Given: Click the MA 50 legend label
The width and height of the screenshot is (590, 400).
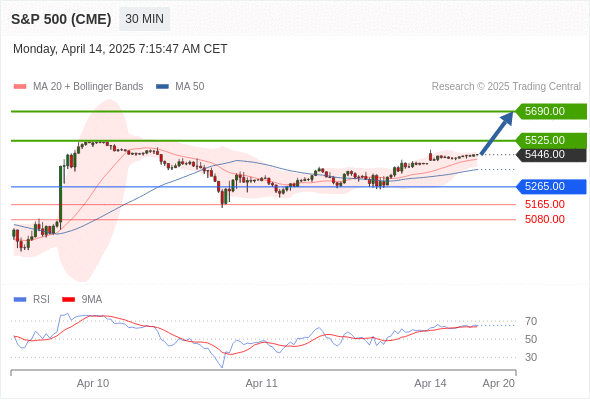Looking at the screenshot, I should [x=190, y=87].
